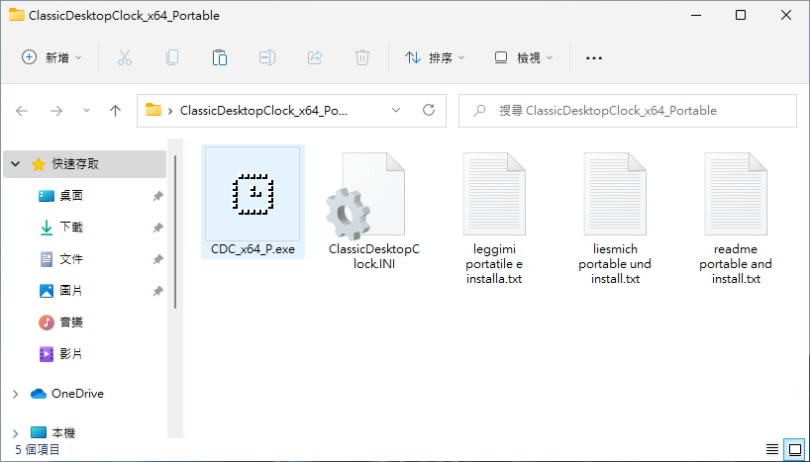Screen dimensions: 810x462
Task: Click the pin icon next to 下載
Action: click(x=158, y=227)
